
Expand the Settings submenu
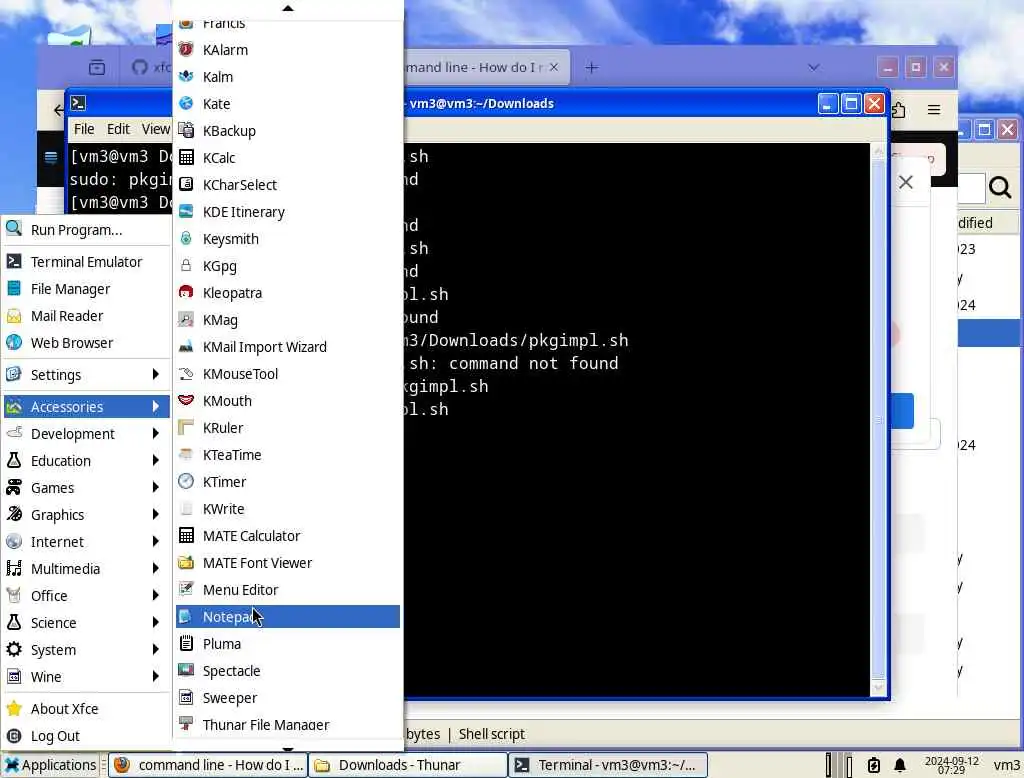(x=86, y=374)
